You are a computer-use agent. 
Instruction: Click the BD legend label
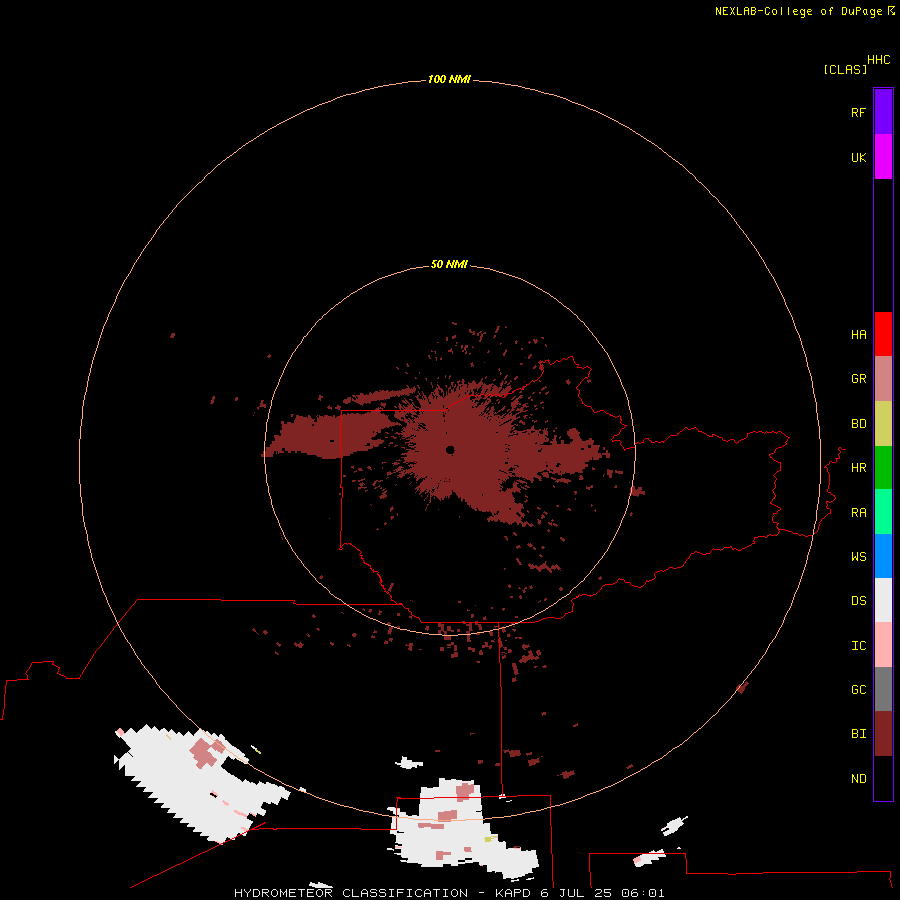858,424
